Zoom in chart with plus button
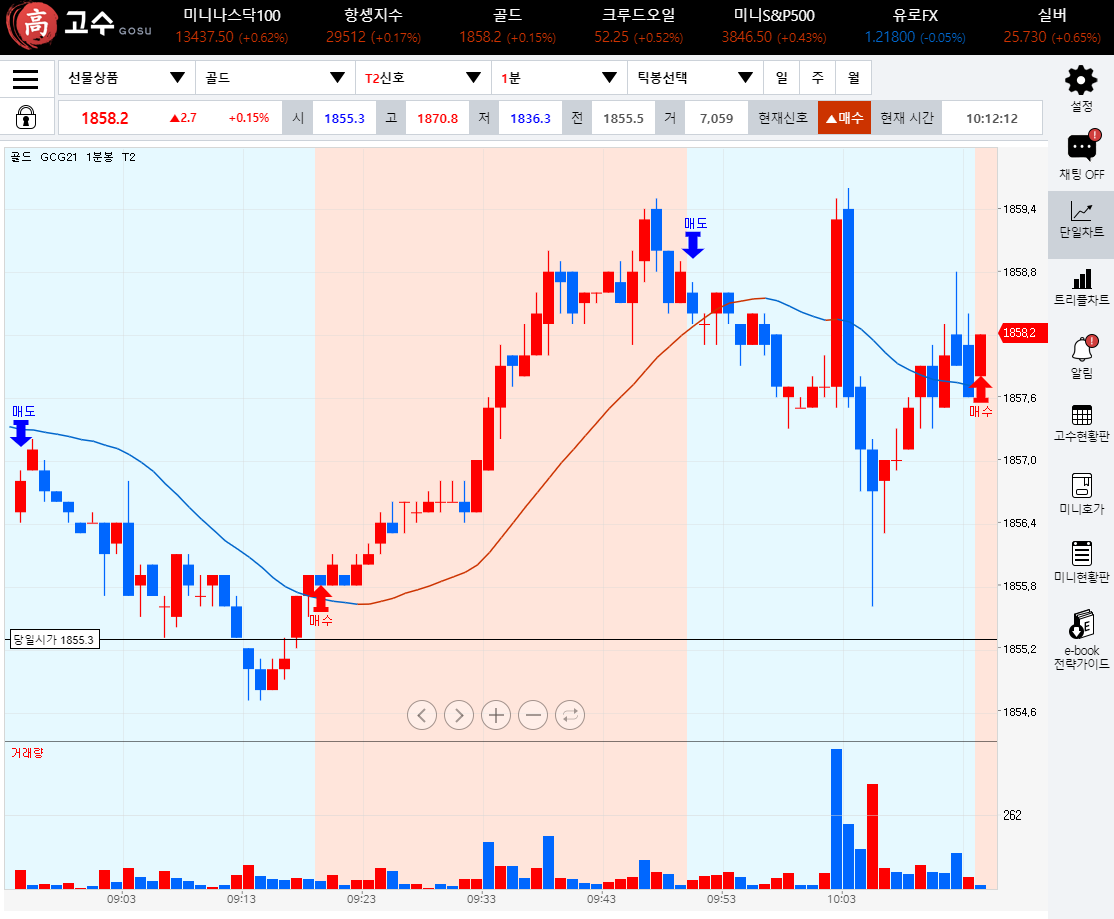The image size is (1114, 919). [496, 715]
